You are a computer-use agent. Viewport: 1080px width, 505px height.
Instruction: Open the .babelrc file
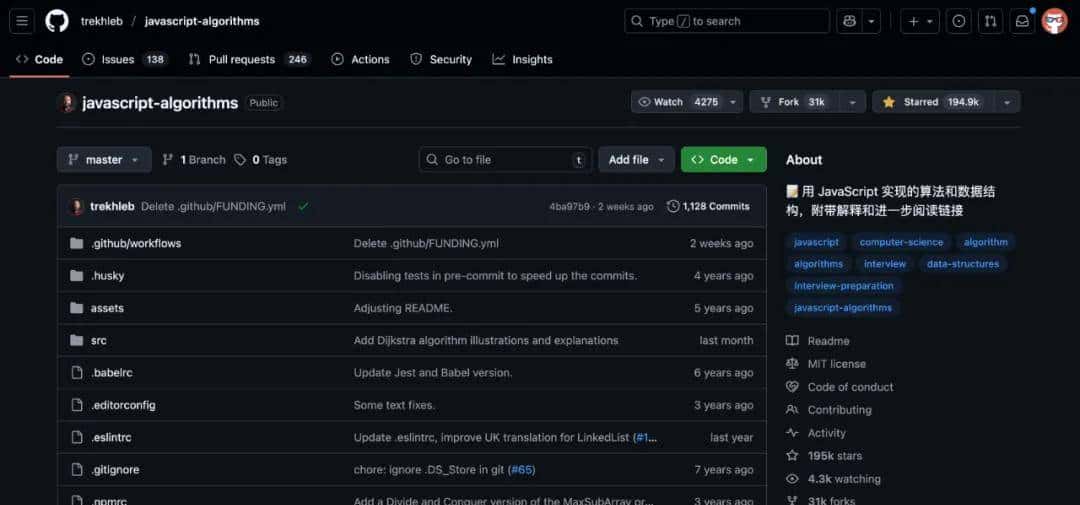click(112, 373)
